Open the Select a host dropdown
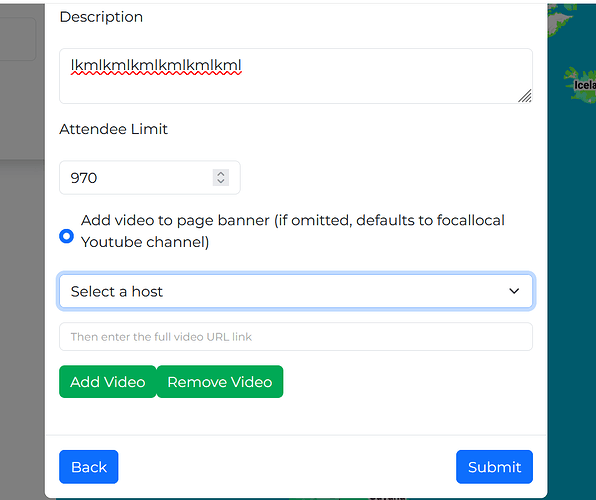This screenshot has height=500, width=596. [296, 291]
